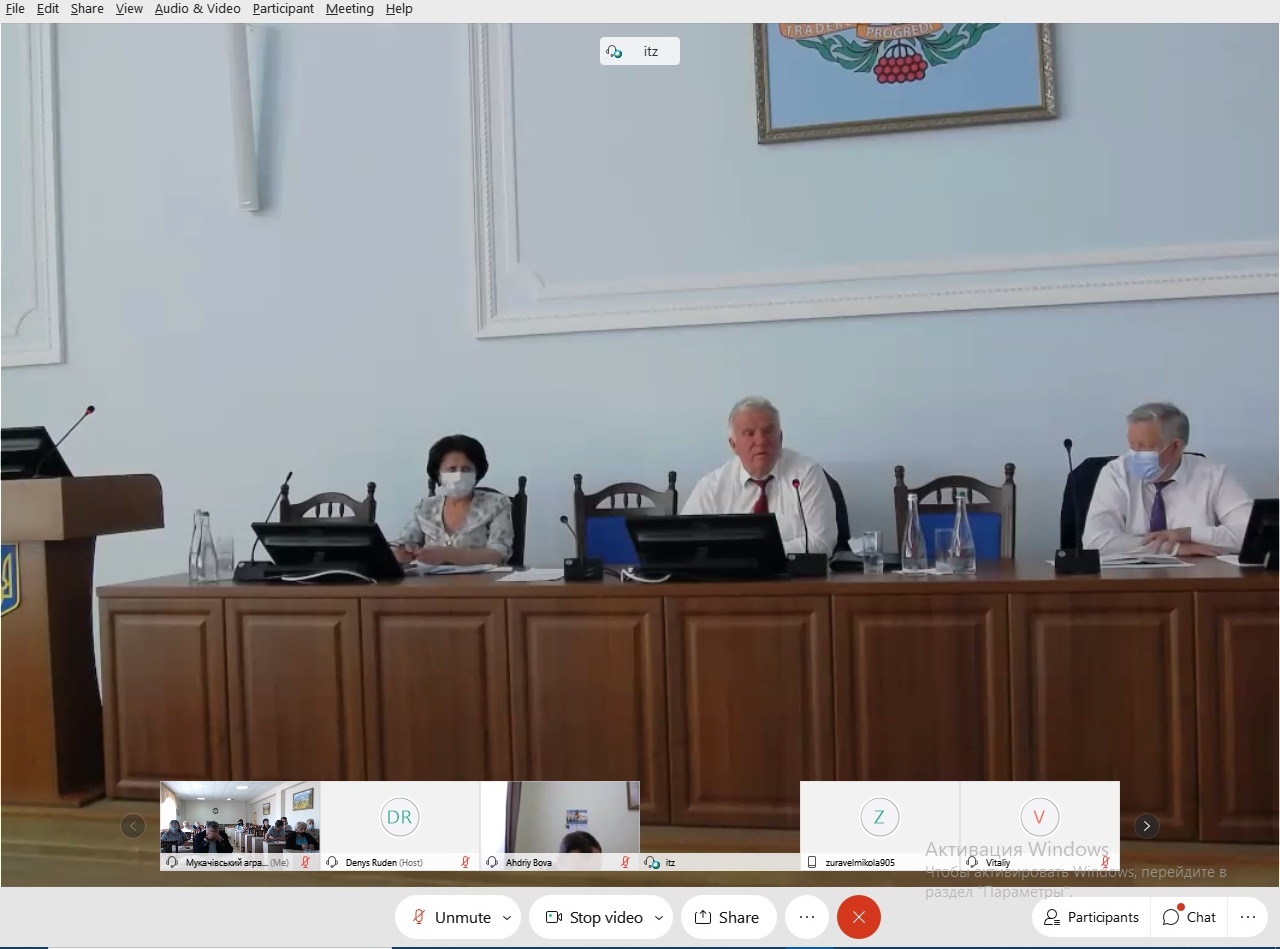Toggle camera with Stop video button

click(x=594, y=917)
